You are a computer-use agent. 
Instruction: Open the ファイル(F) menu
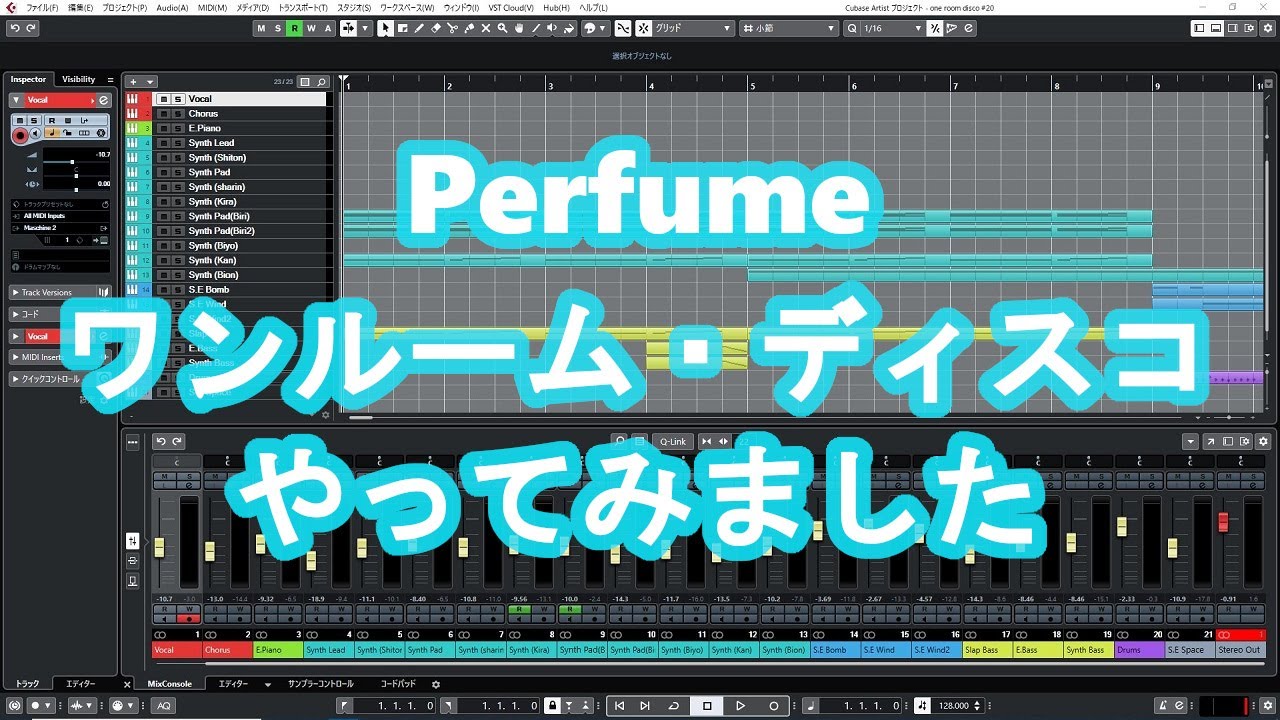[x=42, y=7]
